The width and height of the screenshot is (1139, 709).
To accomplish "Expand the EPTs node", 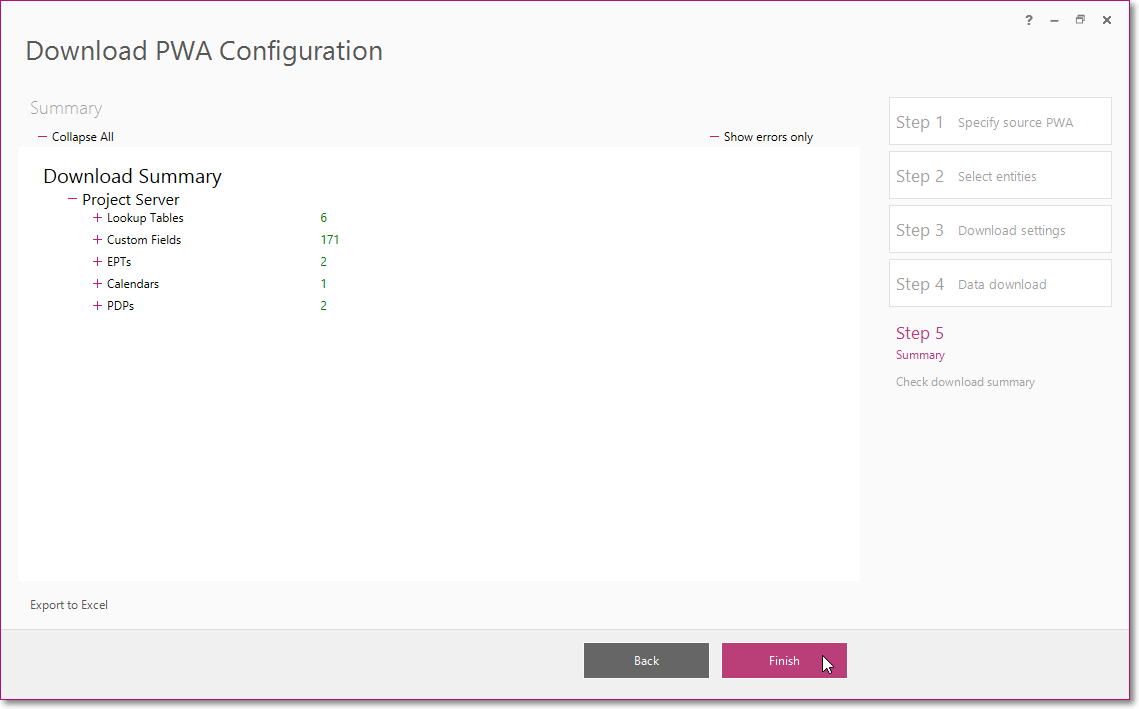I will click(x=97, y=262).
